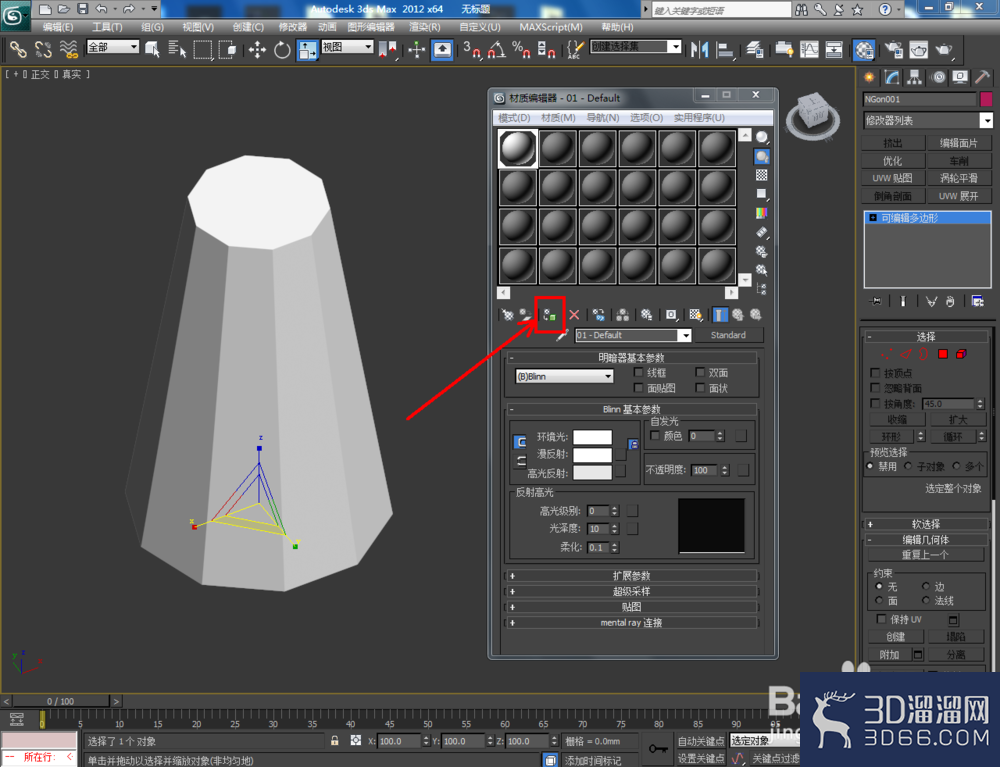Toggle the Percent Snap tool
The height and width of the screenshot is (767, 1000).
pos(521,49)
